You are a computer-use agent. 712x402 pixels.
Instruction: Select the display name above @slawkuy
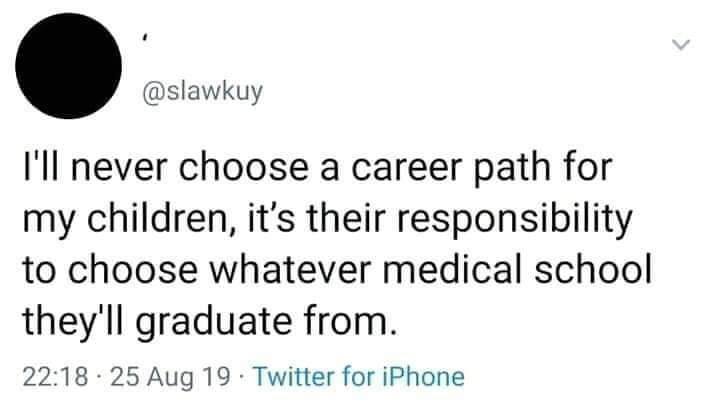(144, 39)
